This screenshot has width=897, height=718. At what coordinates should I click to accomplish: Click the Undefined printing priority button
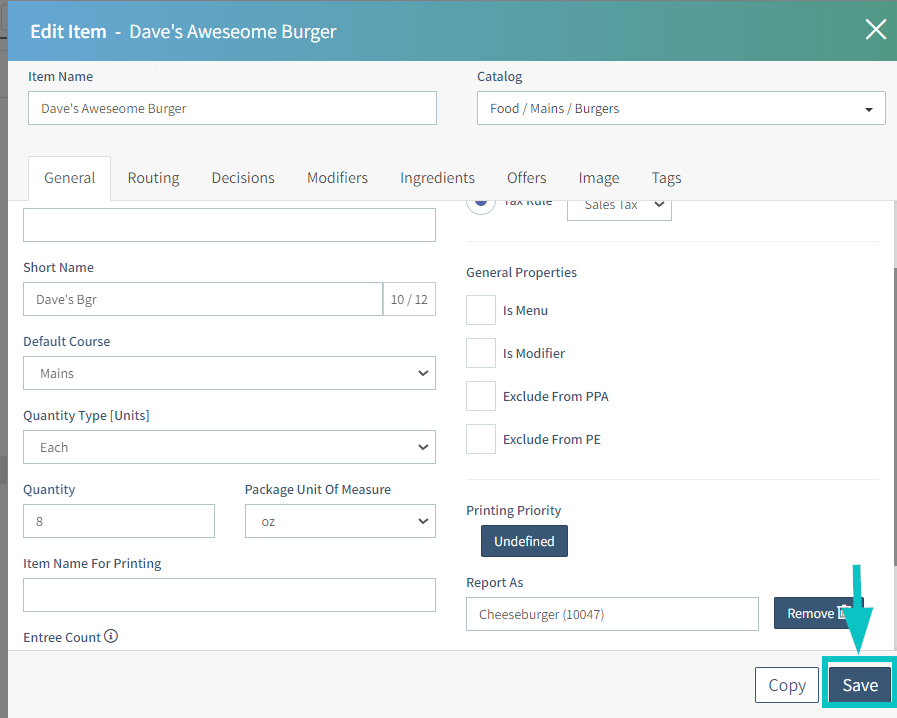tap(524, 541)
